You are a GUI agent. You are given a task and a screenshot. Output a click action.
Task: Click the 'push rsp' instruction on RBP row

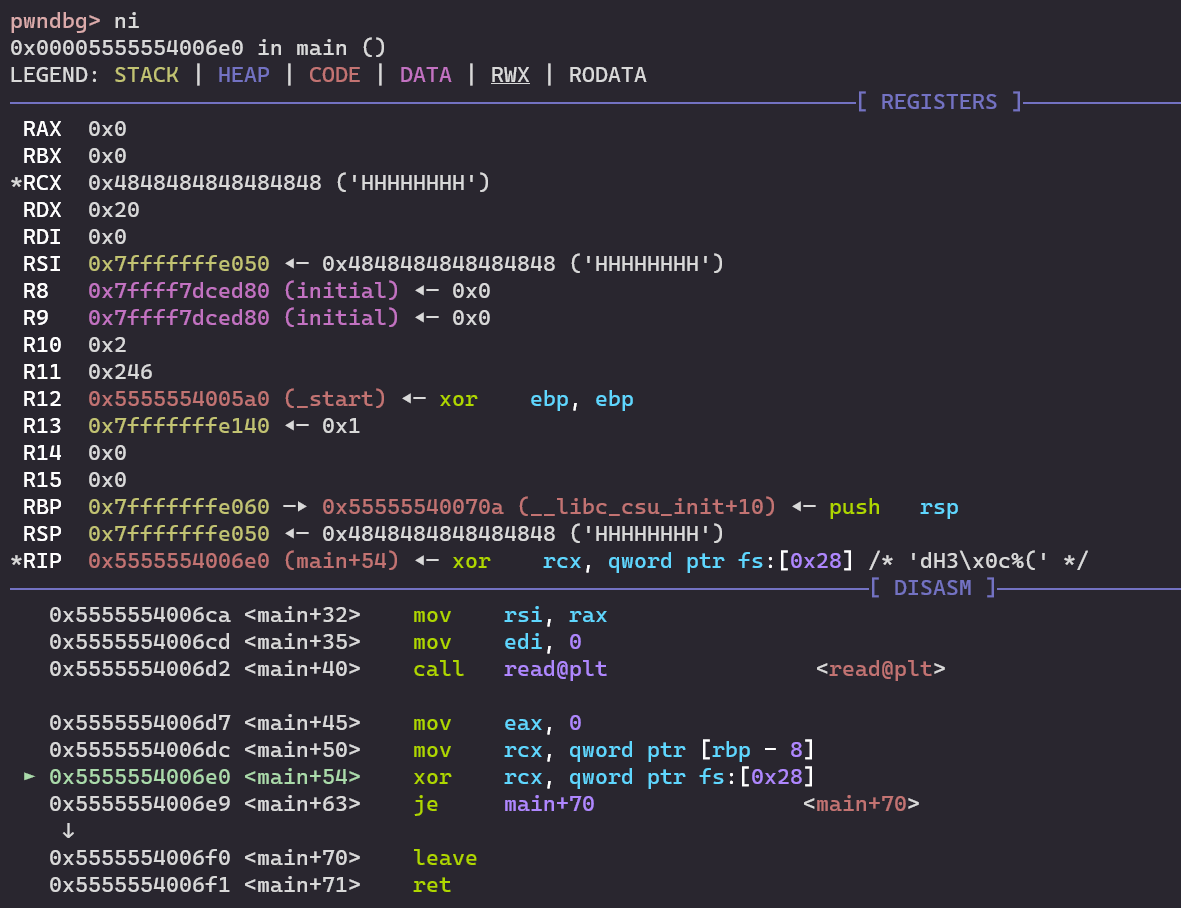[x=893, y=507]
